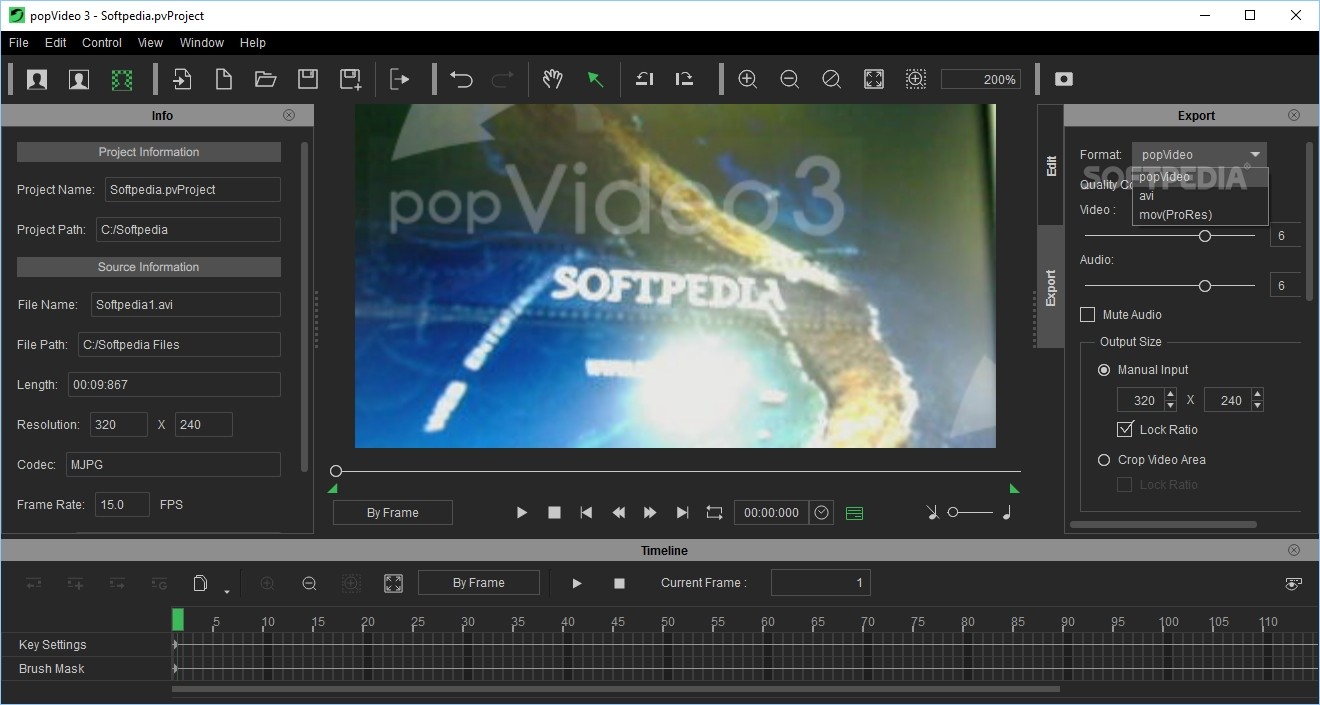Click the timeline copy pages icon
The height and width of the screenshot is (705, 1320).
coord(200,583)
